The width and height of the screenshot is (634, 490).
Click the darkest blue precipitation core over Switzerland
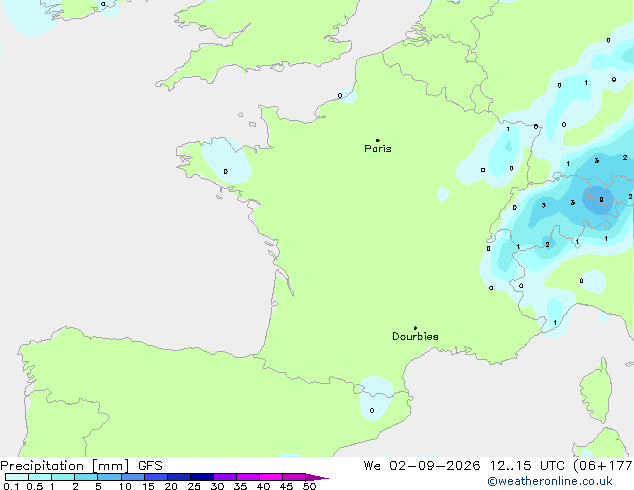tap(599, 200)
